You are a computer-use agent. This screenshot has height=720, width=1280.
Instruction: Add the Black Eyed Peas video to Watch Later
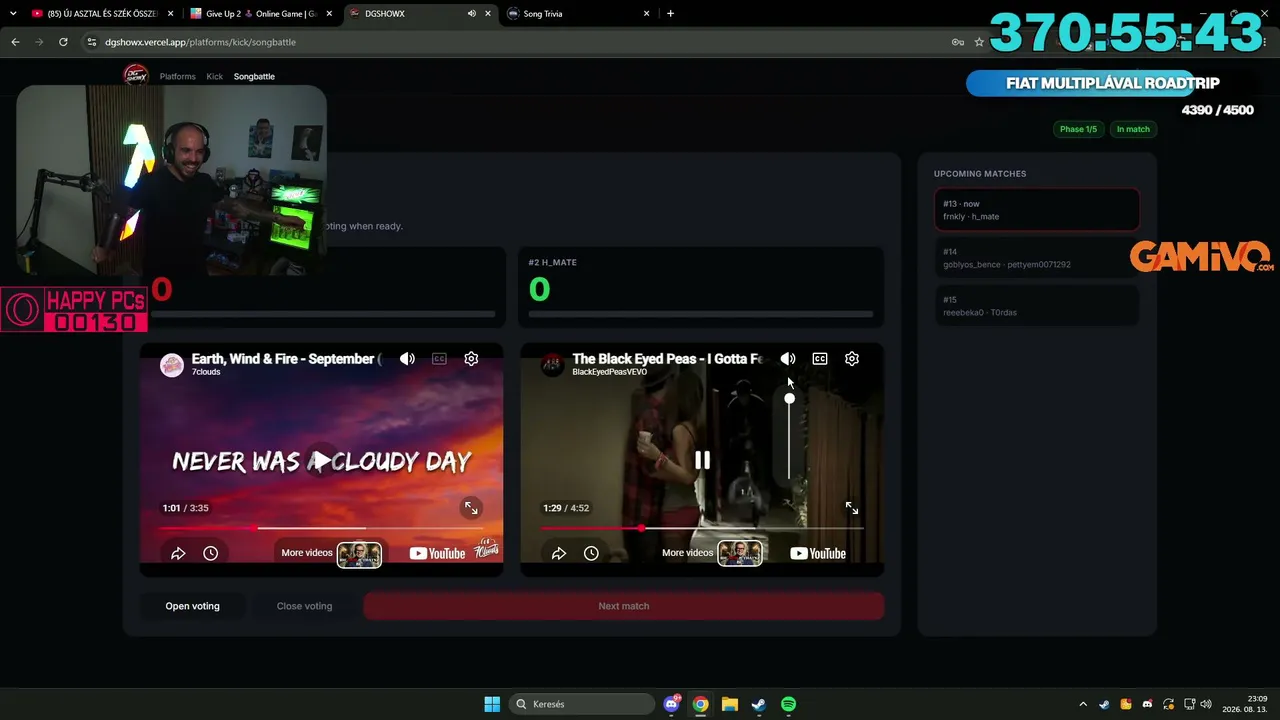(x=591, y=553)
